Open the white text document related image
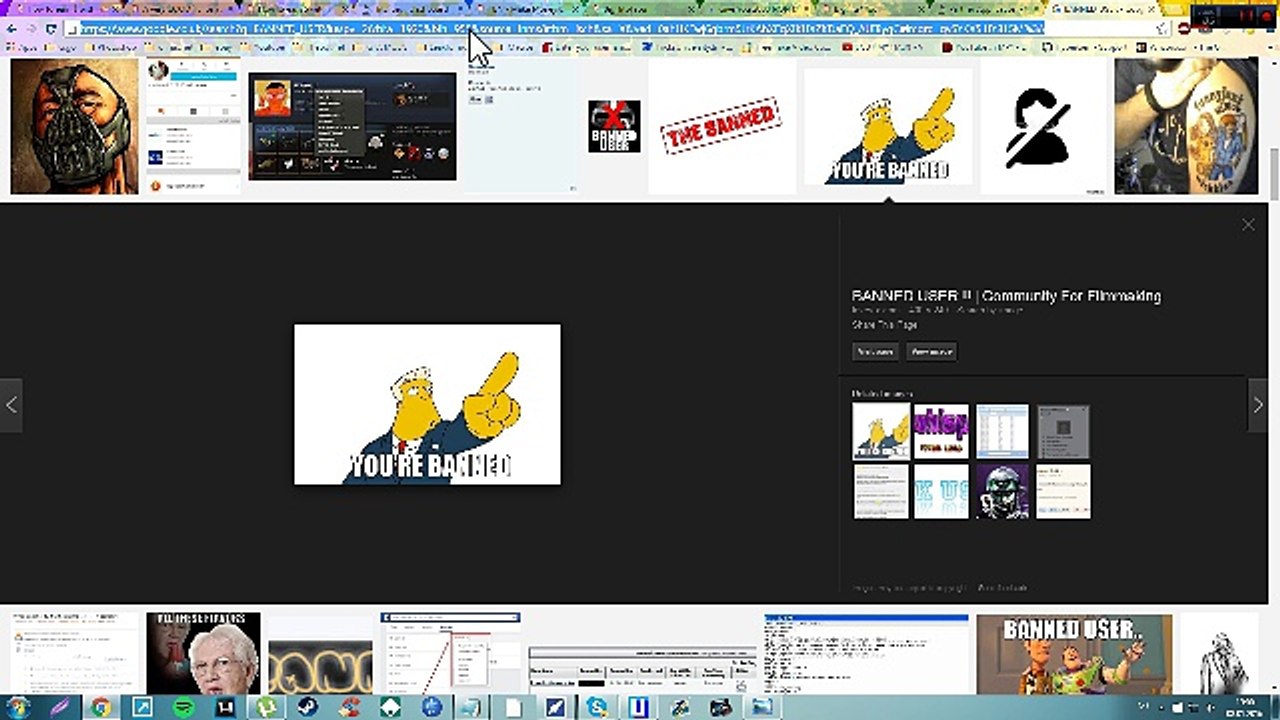The width and height of the screenshot is (1280, 720). pos(881,491)
